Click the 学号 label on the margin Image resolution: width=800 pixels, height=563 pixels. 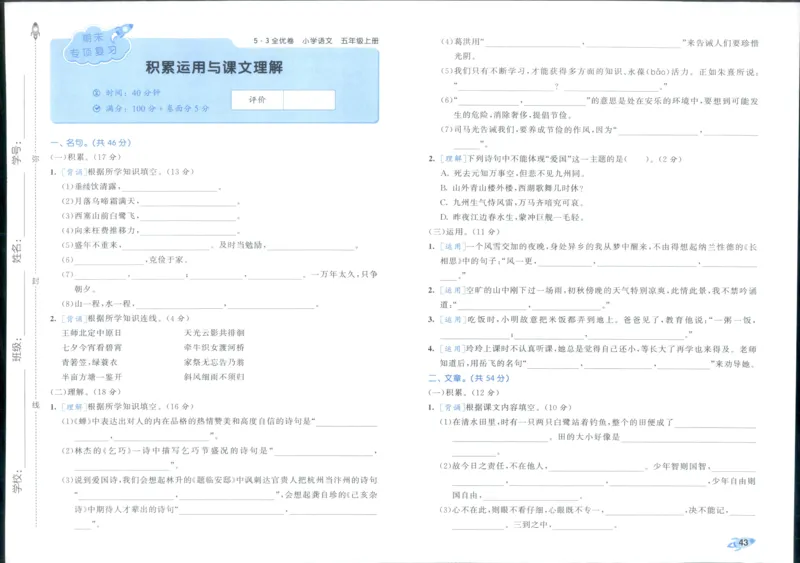18,154
